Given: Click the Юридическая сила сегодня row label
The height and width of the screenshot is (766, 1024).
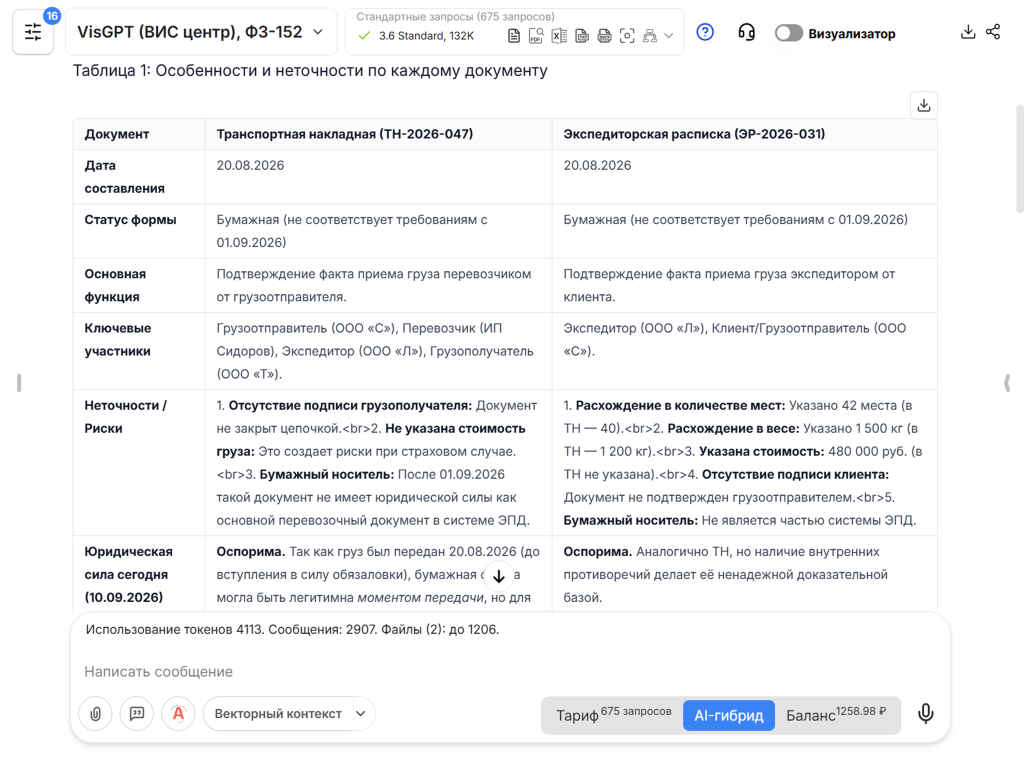Looking at the screenshot, I should pos(128,575).
